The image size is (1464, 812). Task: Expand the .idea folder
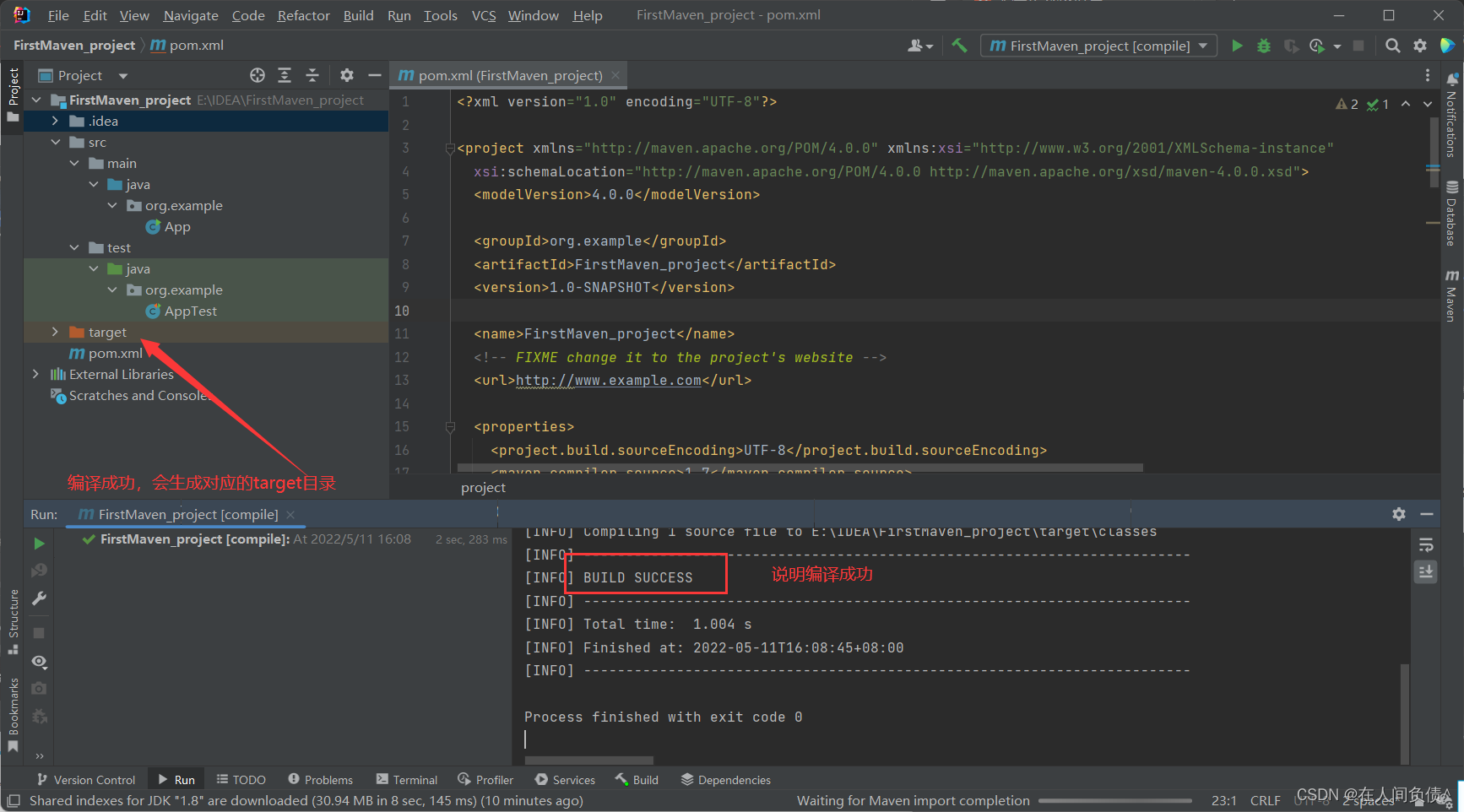click(55, 121)
